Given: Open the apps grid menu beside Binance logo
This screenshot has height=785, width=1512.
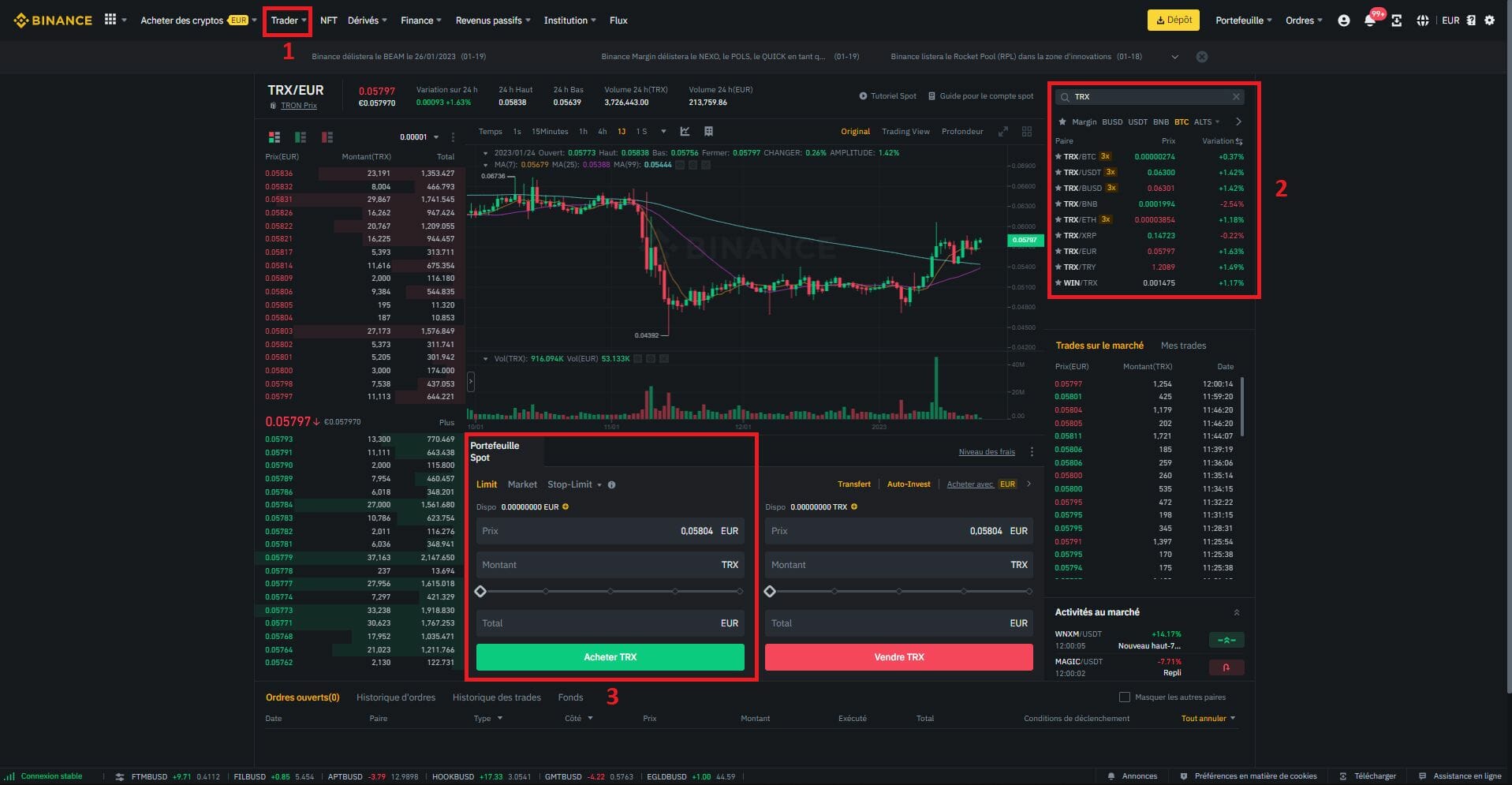Looking at the screenshot, I should (x=110, y=20).
